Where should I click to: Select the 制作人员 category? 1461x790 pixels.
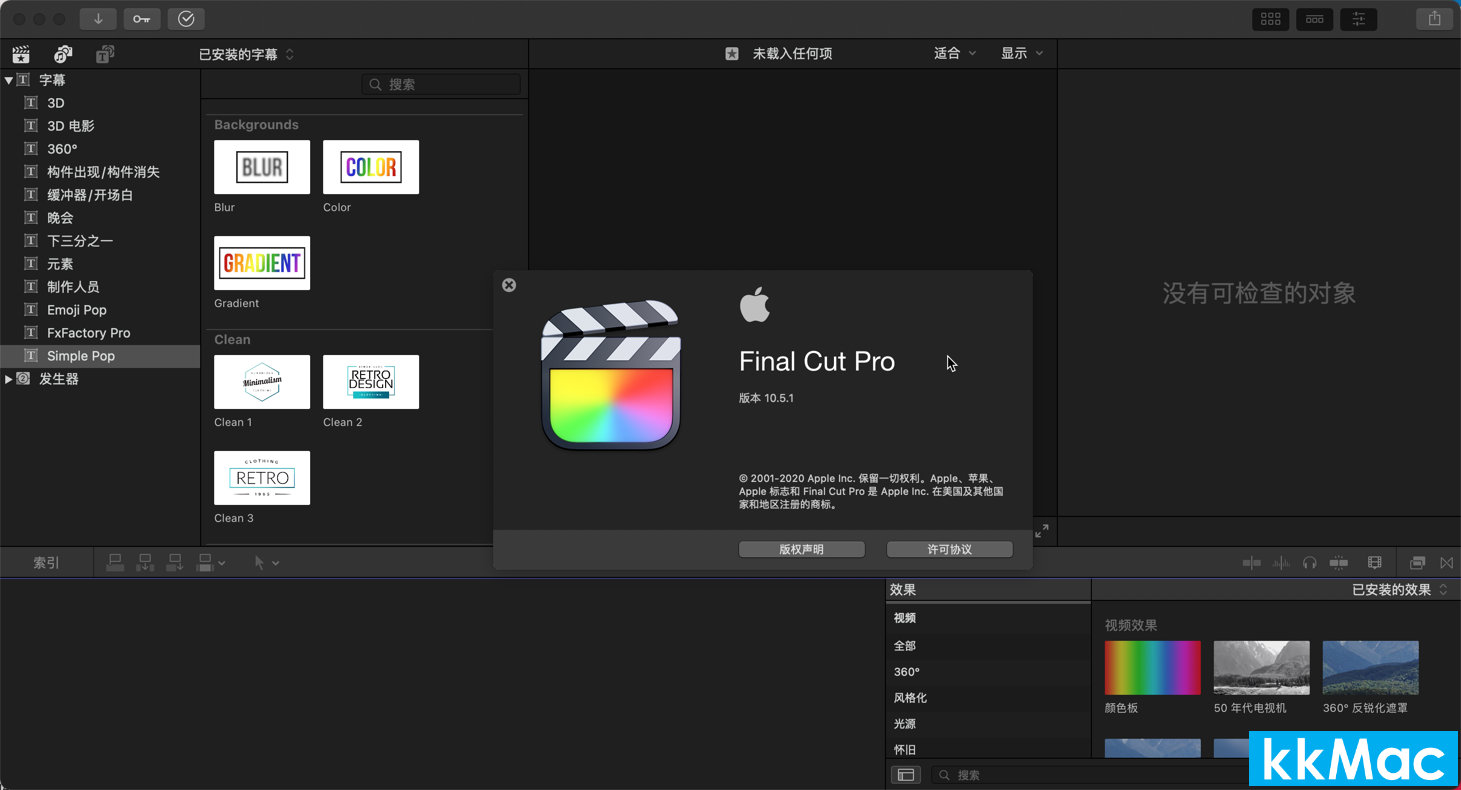pyautogui.click(x=100, y=287)
